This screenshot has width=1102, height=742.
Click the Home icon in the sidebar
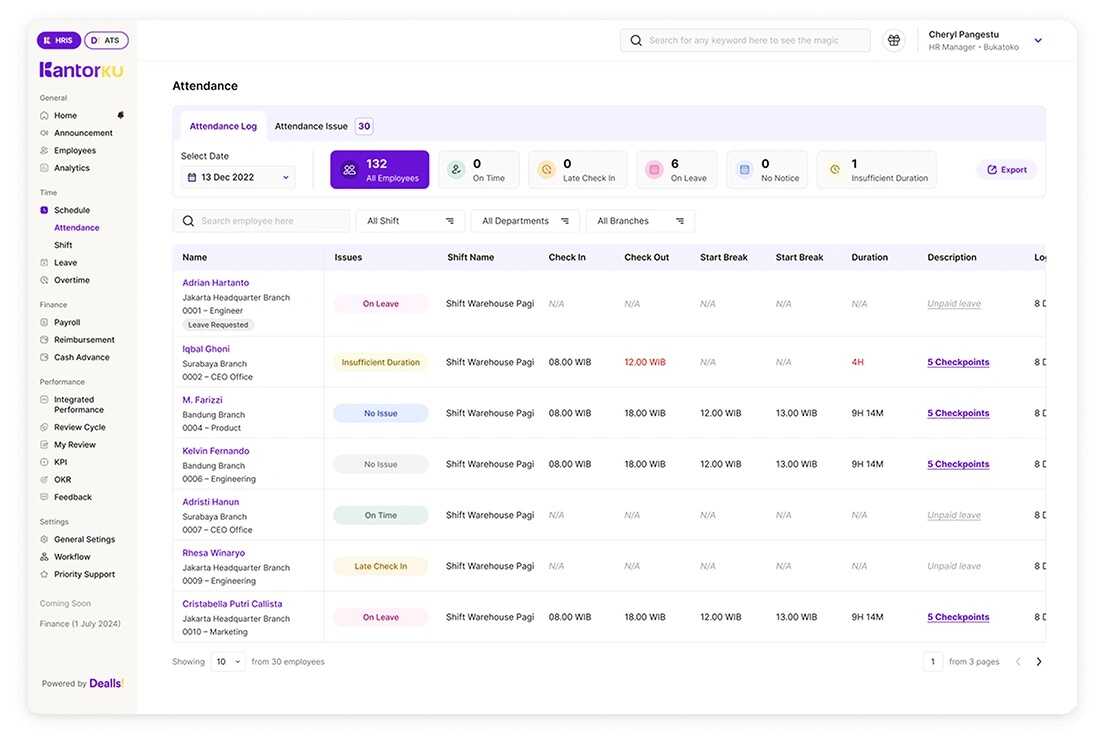44,116
